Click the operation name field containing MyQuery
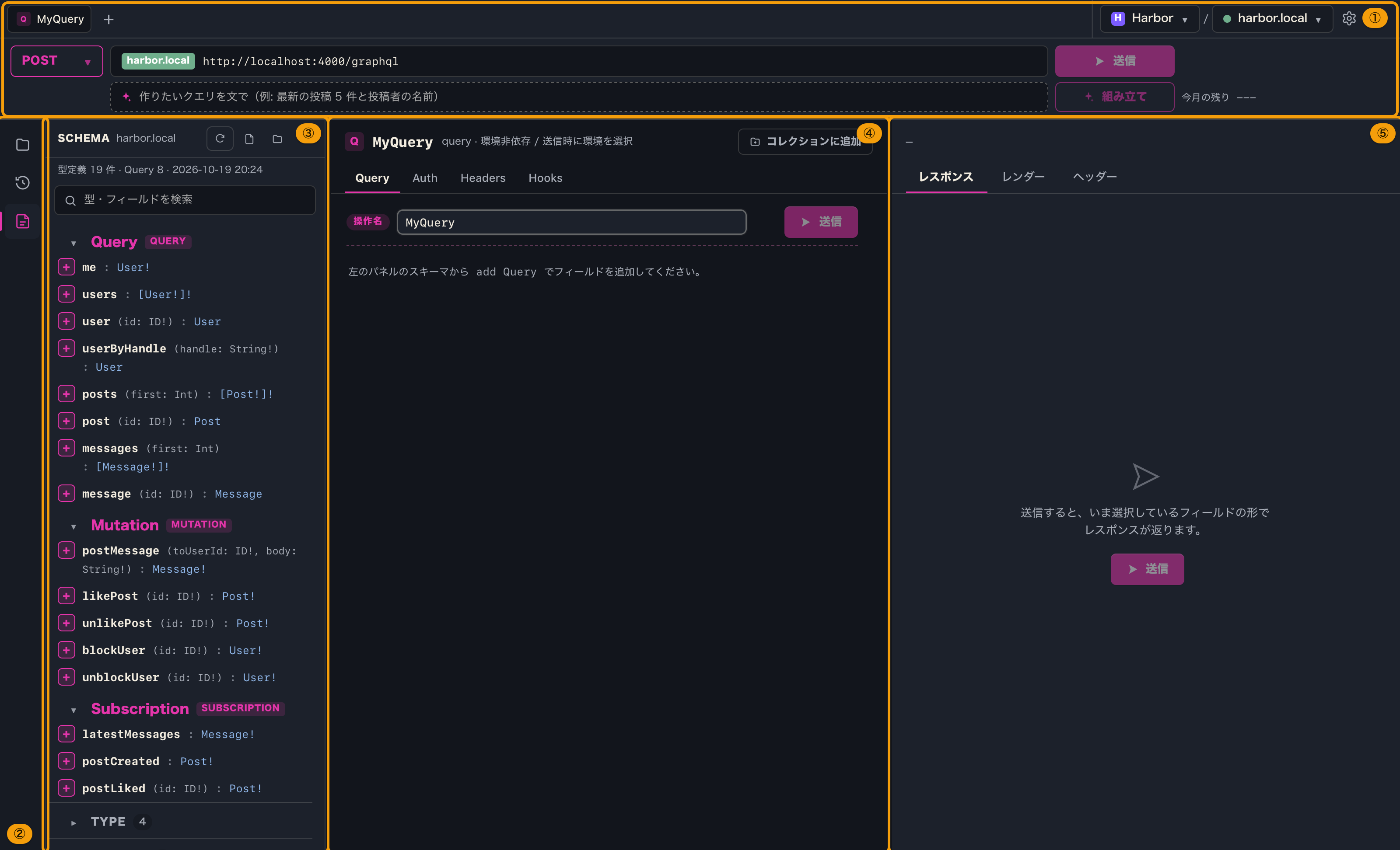Screen dimensions: 1400x850 click(x=571, y=222)
